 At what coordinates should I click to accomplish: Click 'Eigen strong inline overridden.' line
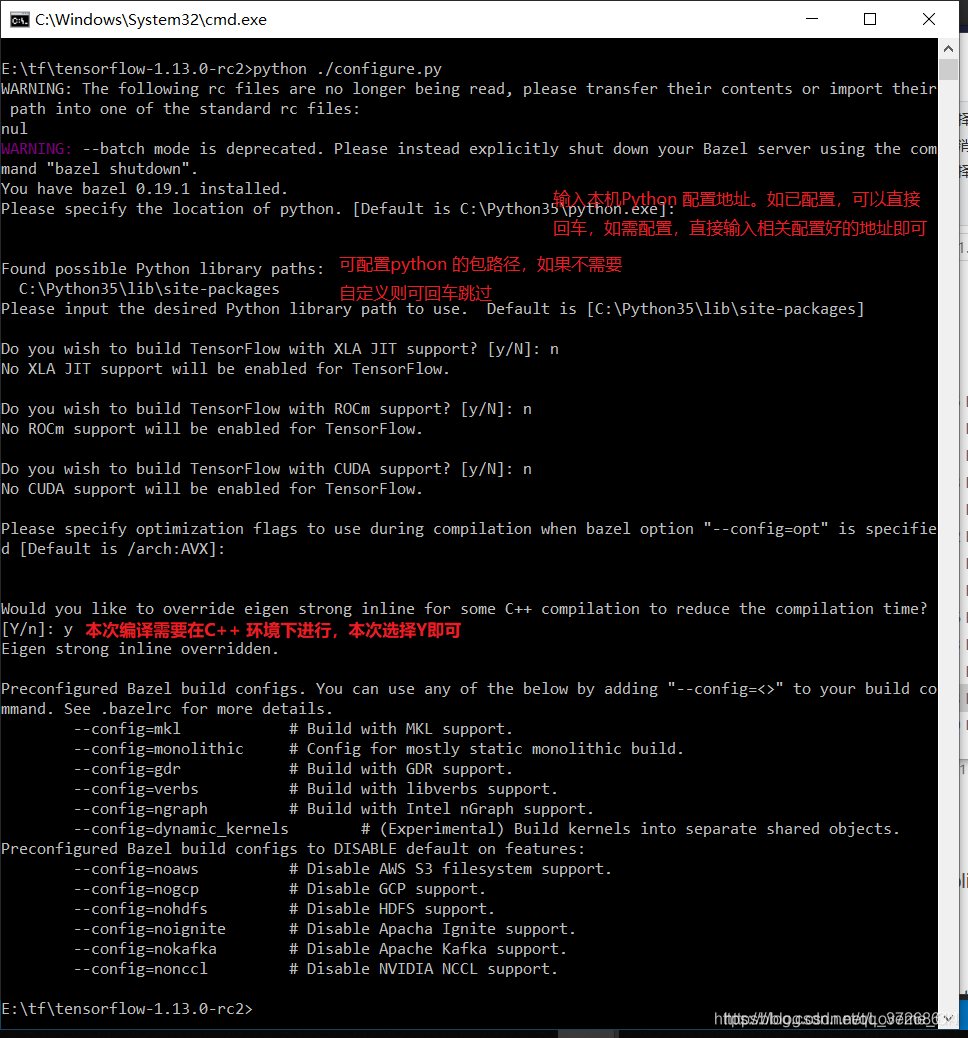(x=140, y=649)
